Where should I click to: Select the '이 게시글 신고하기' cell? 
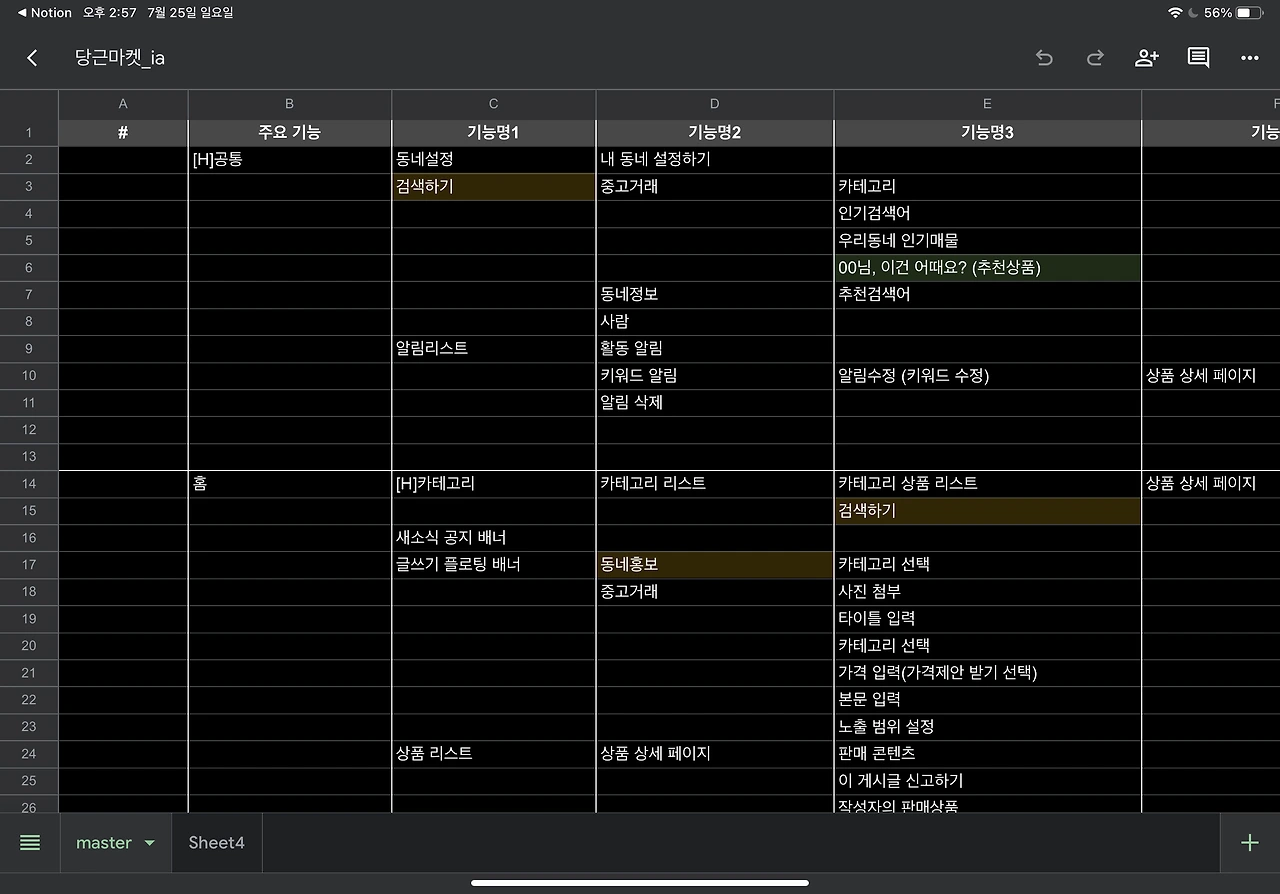click(x=988, y=781)
